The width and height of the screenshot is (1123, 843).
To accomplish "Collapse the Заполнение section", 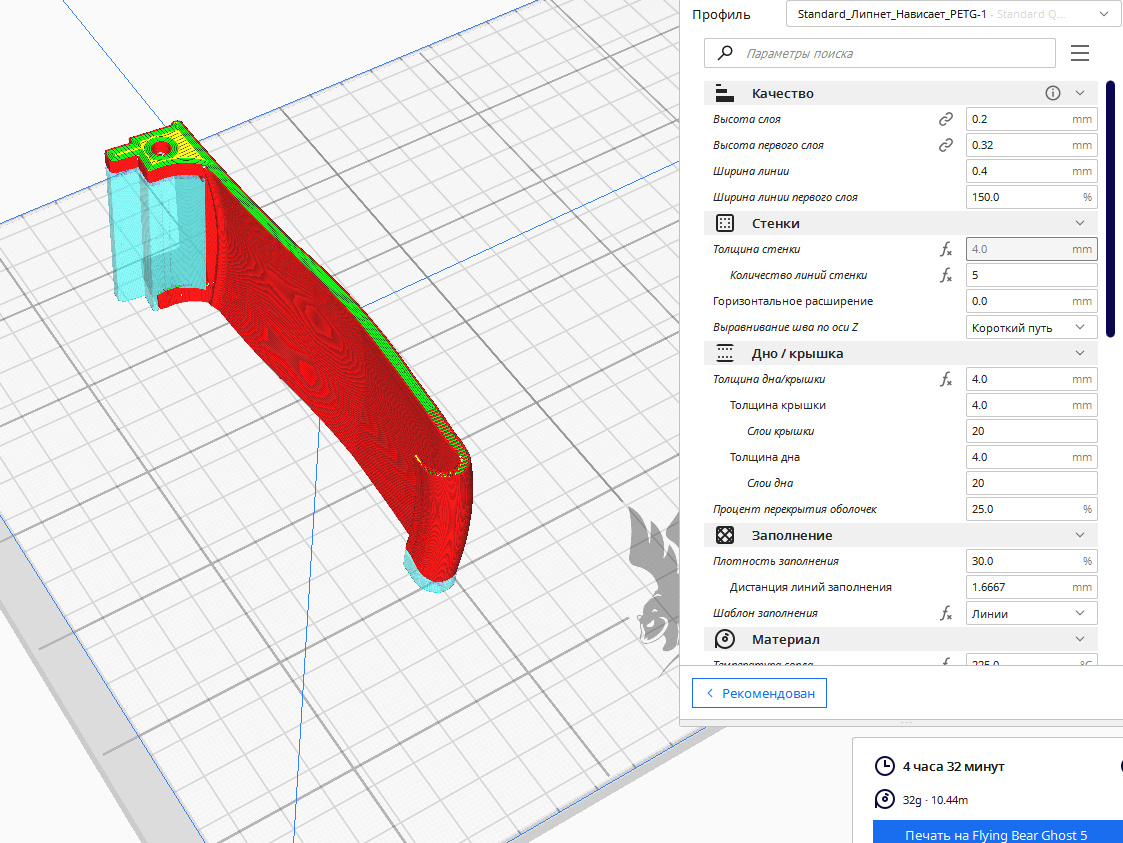I will click(1079, 535).
